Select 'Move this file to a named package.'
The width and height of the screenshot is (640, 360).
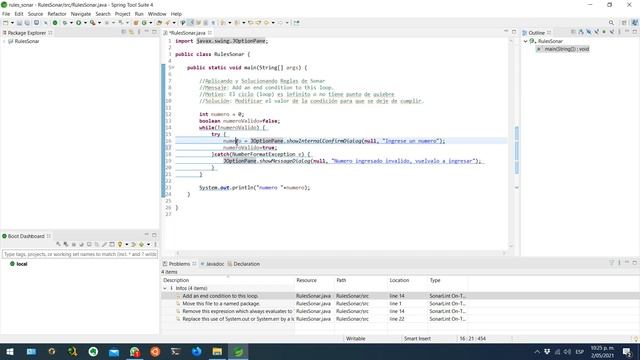coord(221,304)
